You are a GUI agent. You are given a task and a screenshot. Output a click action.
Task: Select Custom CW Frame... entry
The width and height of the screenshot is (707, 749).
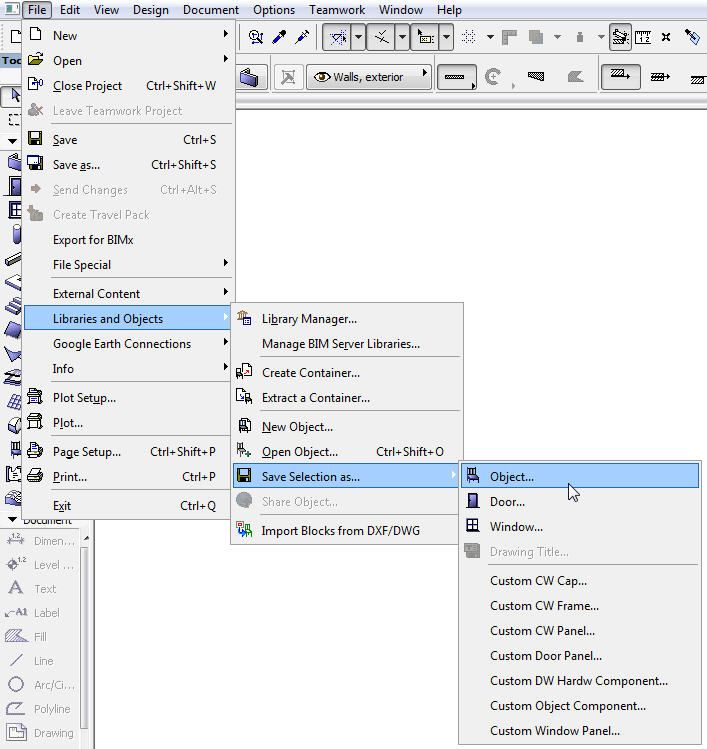[580, 606]
